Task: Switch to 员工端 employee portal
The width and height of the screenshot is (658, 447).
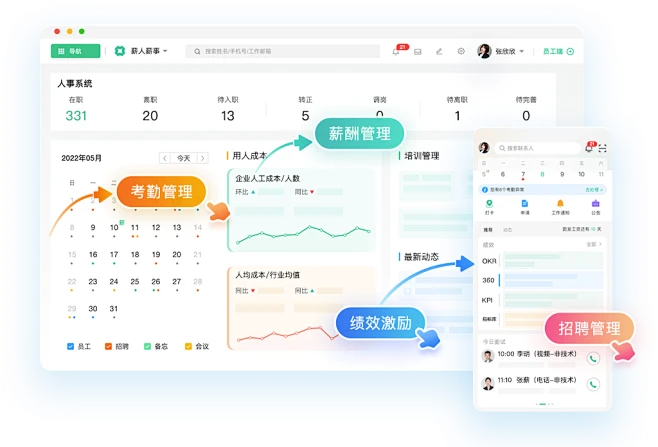Action: pyautogui.click(x=553, y=51)
